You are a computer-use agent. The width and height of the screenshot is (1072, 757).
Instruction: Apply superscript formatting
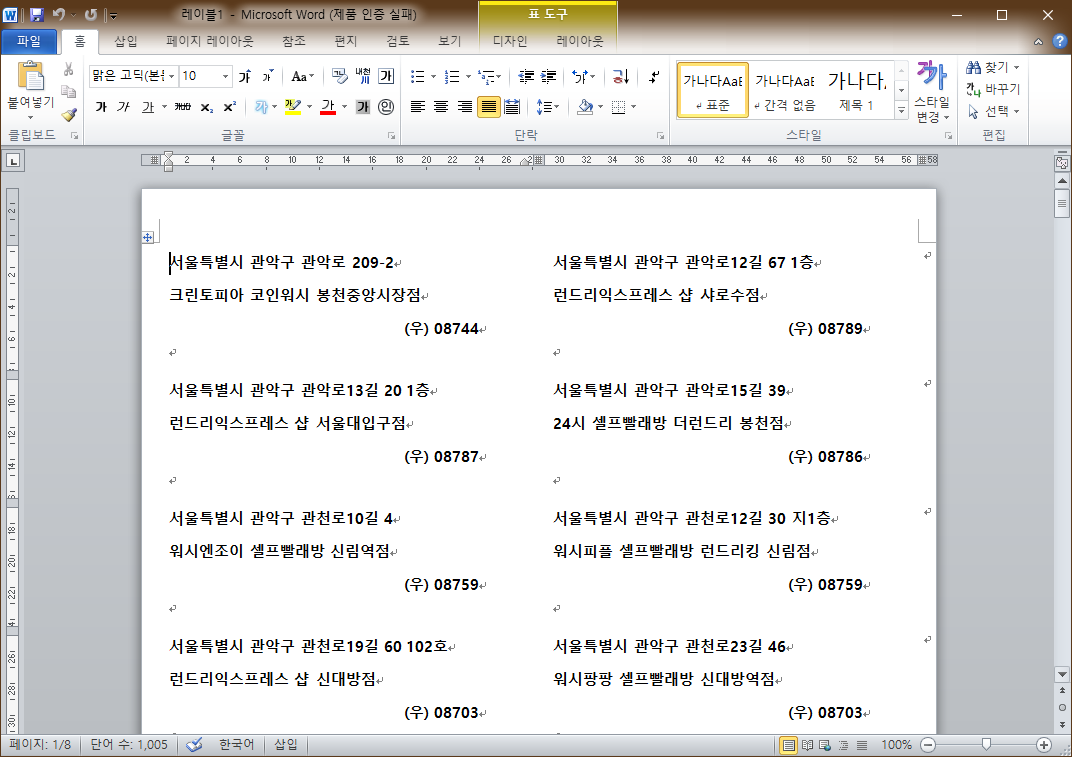[x=230, y=107]
